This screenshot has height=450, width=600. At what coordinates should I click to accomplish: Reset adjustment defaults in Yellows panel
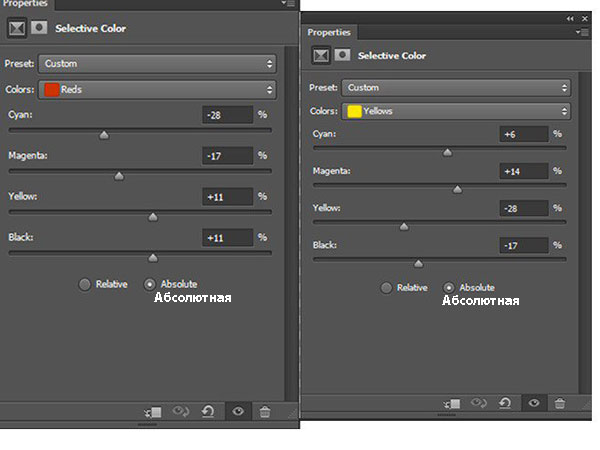point(505,403)
